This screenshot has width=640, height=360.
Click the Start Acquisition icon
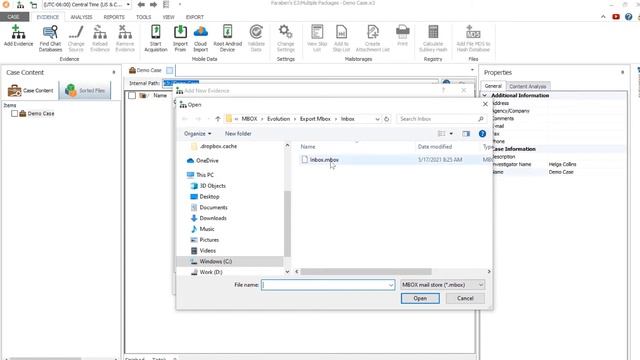156,38
